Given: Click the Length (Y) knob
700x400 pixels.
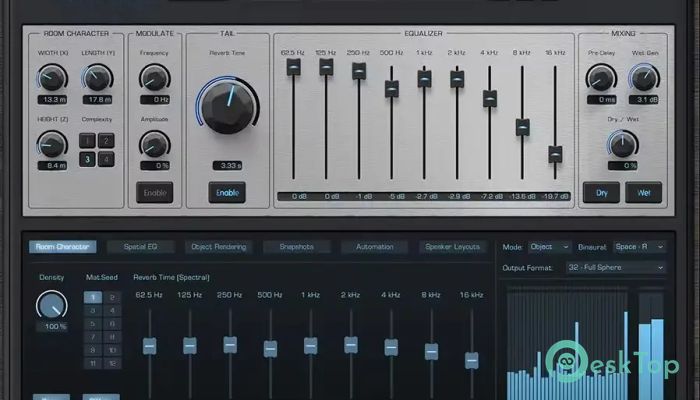Looking at the screenshot, I should [x=97, y=77].
